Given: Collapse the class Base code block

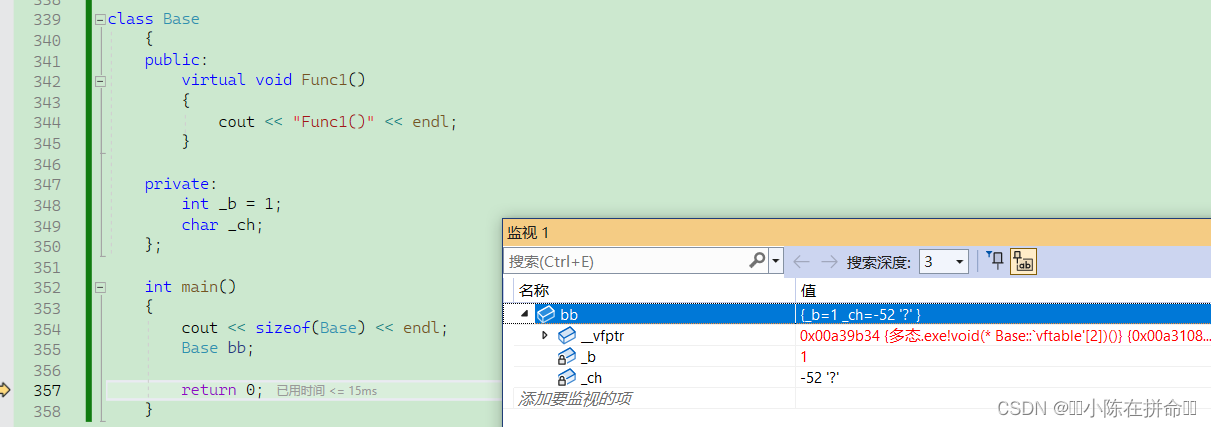Looking at the screenshot, I should (100, 19).
